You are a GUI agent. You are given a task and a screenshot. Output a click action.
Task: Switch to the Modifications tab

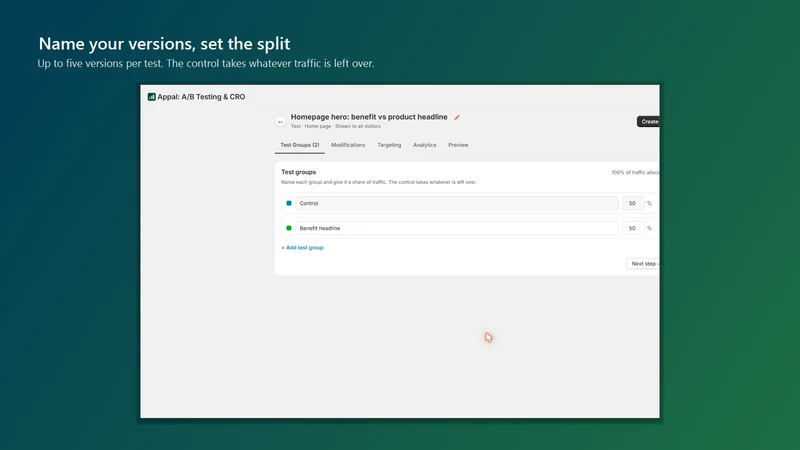click(348, 145)
